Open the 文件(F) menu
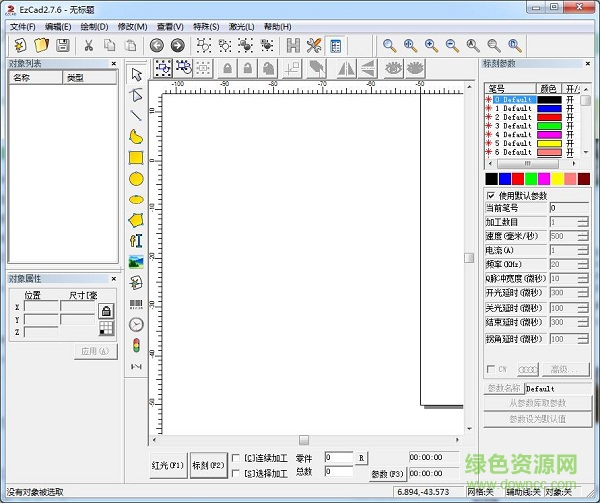Image resolution: width=600 pixels, height=503 pixels. coord(22,26)
